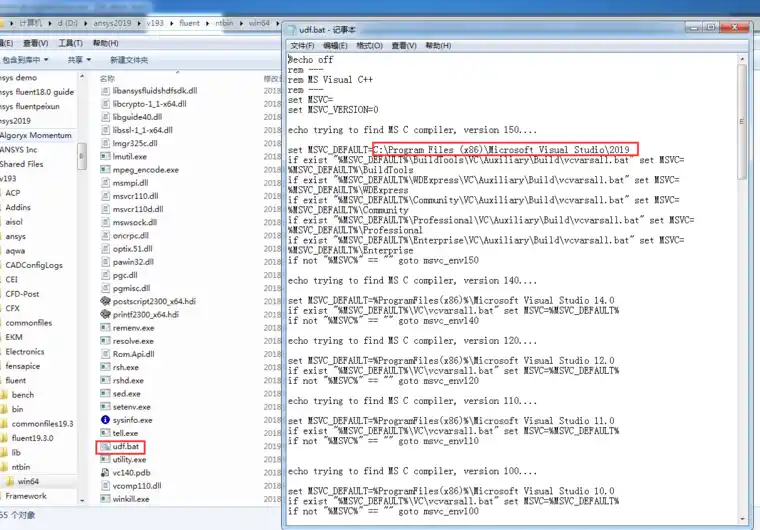
Task: Select Framework folder in navigation tree
Action: pyautogui.click(x=26, y=496)
